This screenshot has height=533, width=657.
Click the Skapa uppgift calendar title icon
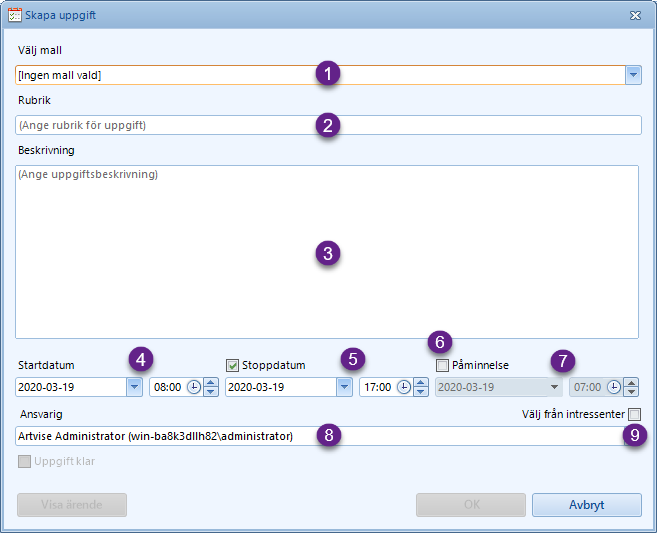click(x=15, y=15)
